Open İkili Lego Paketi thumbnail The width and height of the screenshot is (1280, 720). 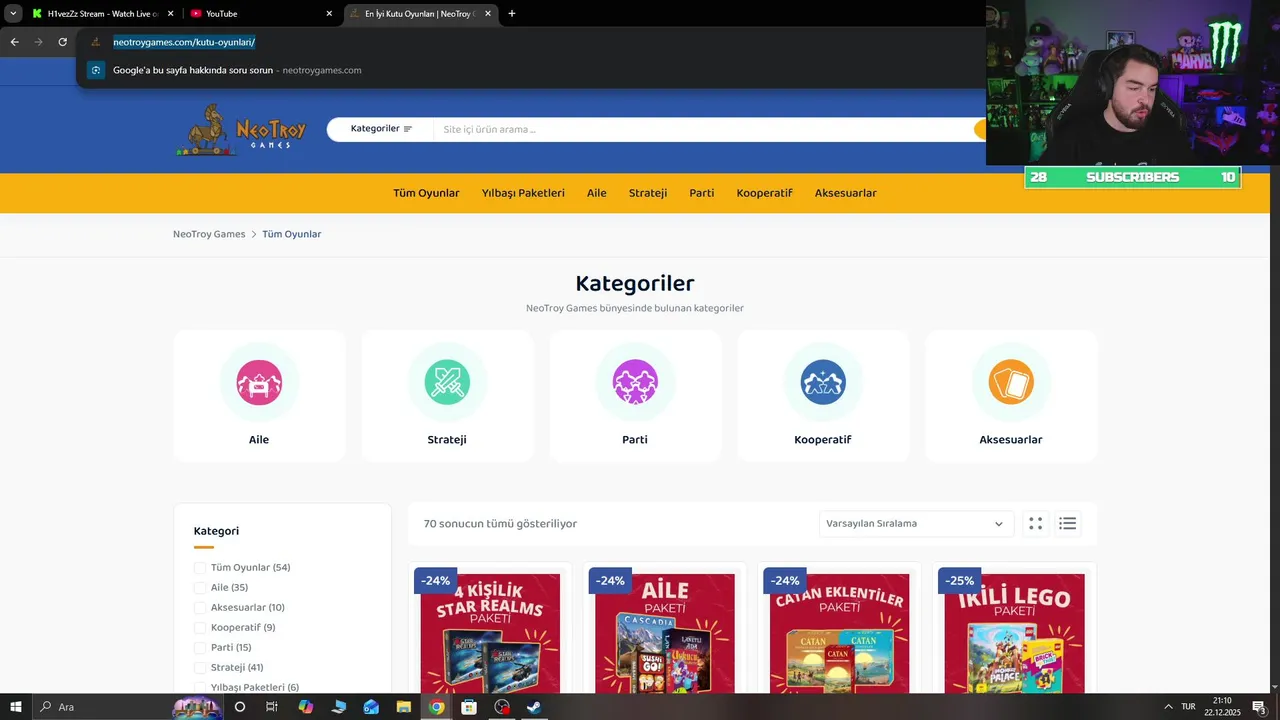pos(1014,632)
